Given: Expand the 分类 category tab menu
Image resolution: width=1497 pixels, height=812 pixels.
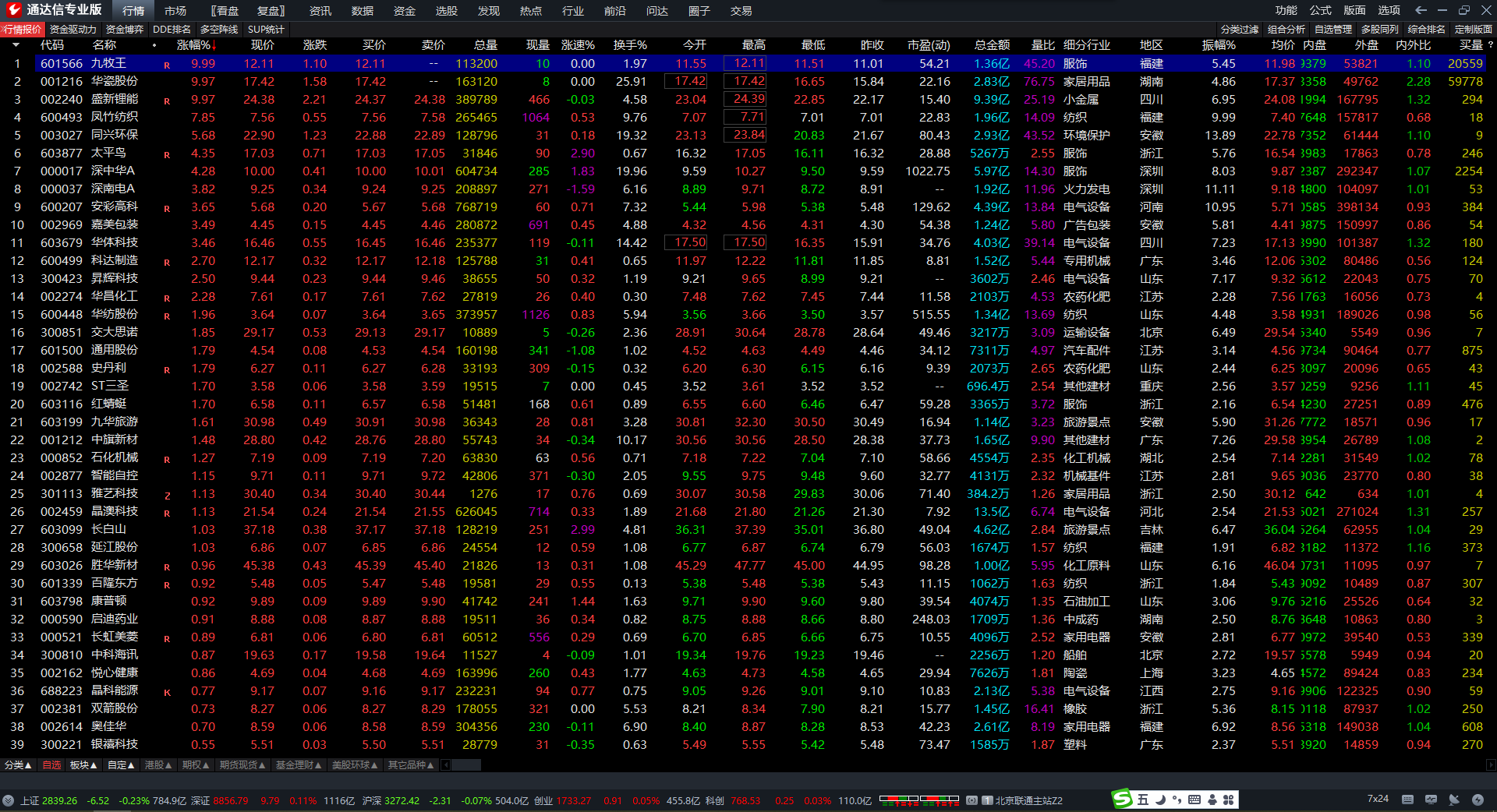Looking at the screenshot, I should (18, 765).
